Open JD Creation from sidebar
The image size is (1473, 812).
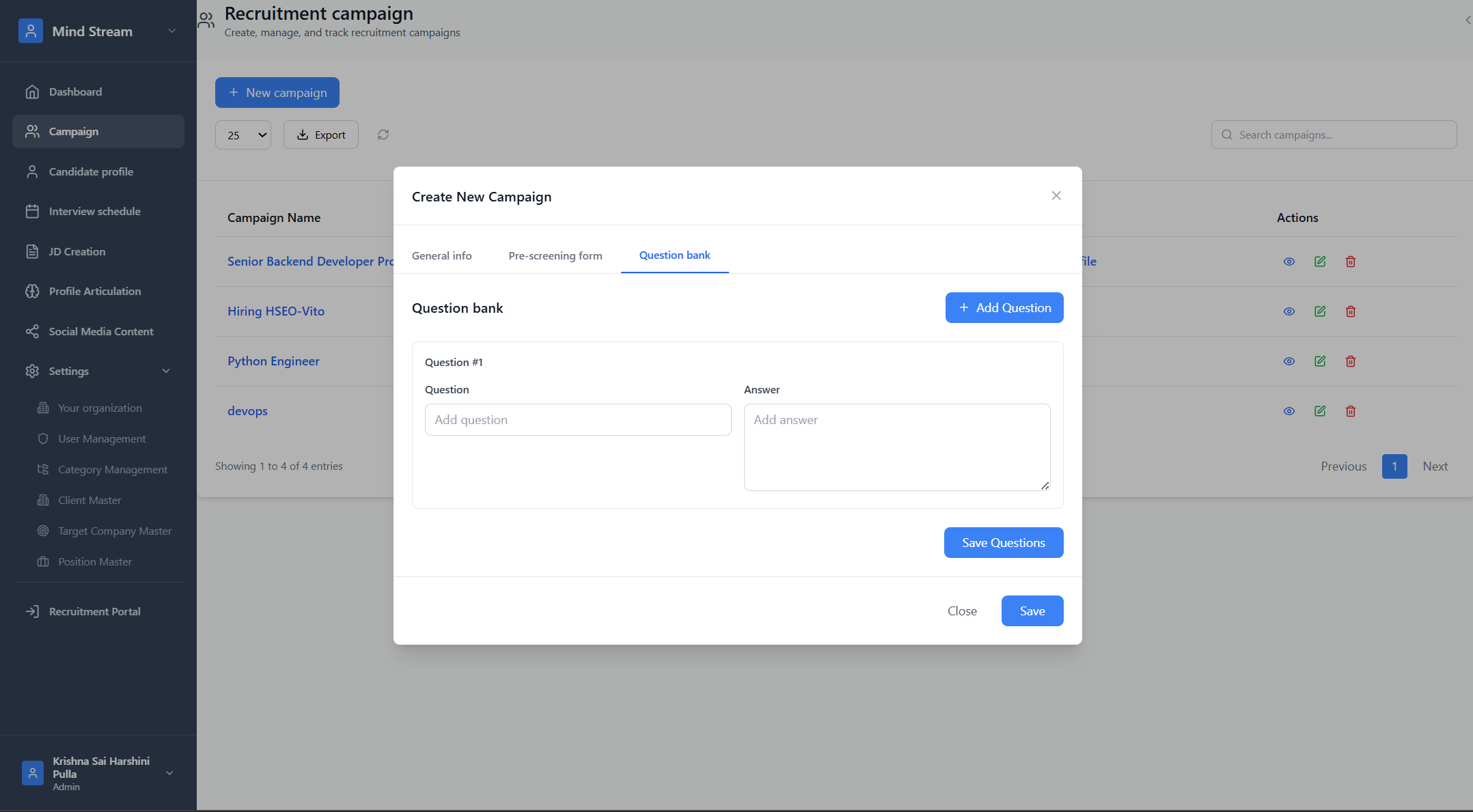[x=77, y=251]
